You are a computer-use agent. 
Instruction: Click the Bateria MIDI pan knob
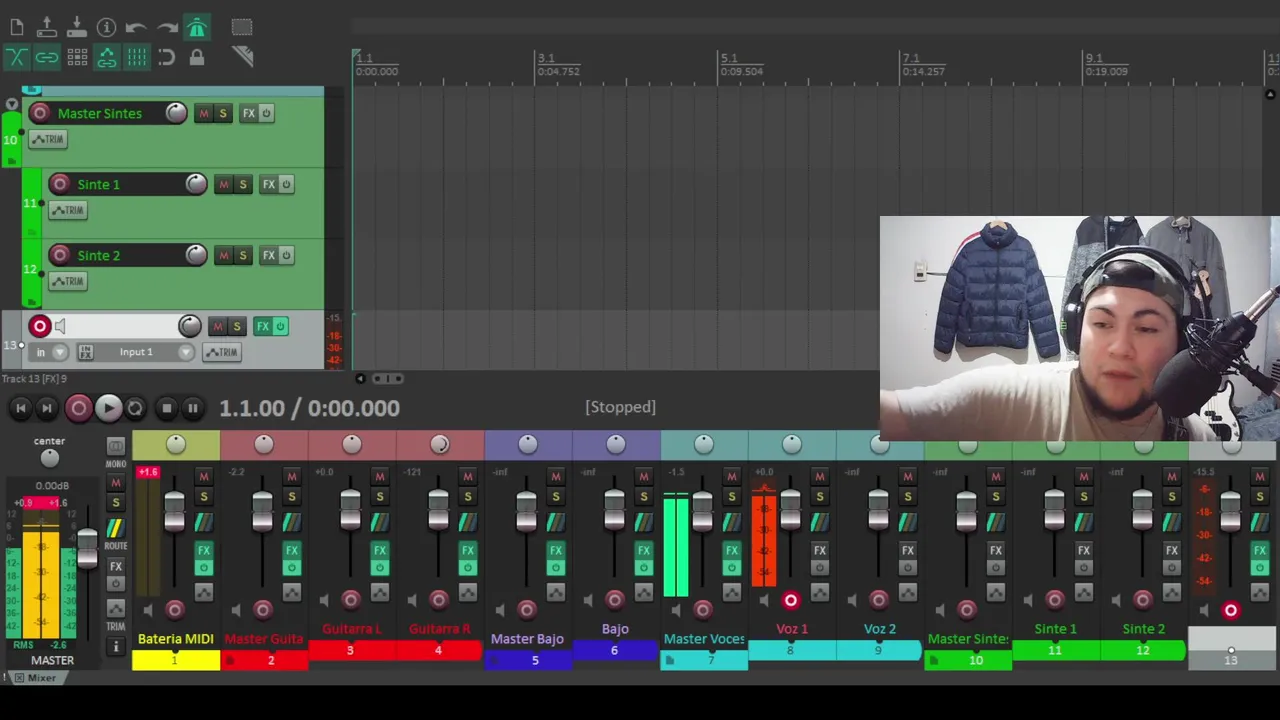pos(176,444)
